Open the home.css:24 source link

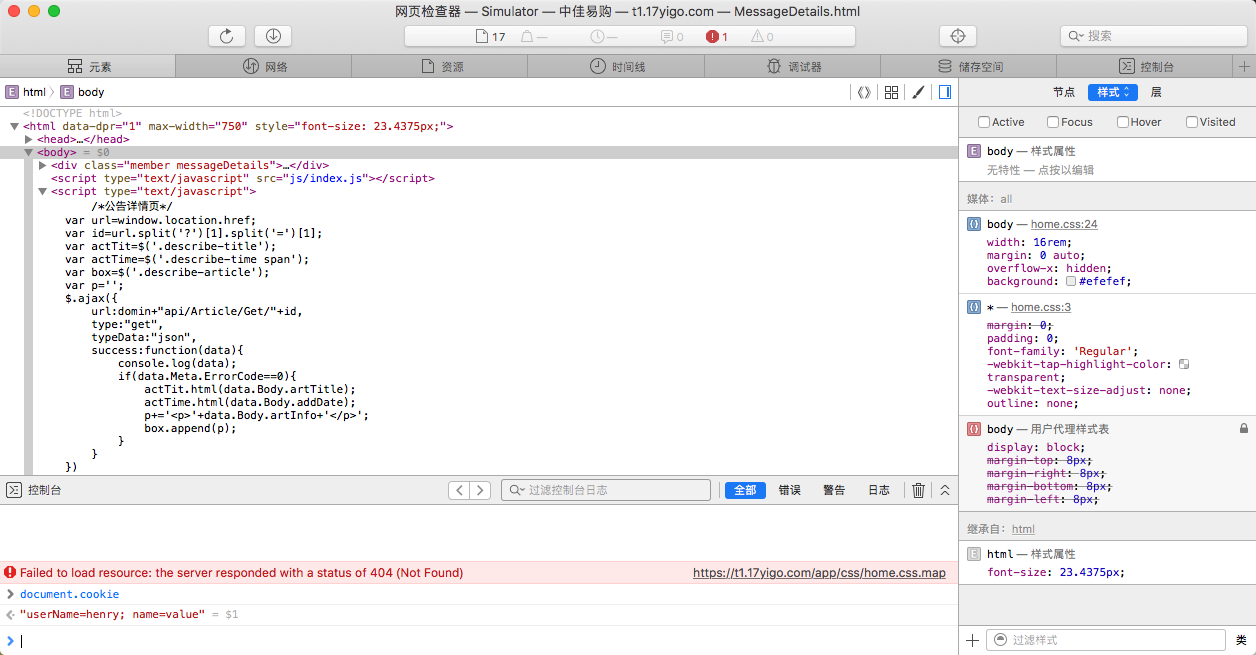click(x=1064, y=225)
